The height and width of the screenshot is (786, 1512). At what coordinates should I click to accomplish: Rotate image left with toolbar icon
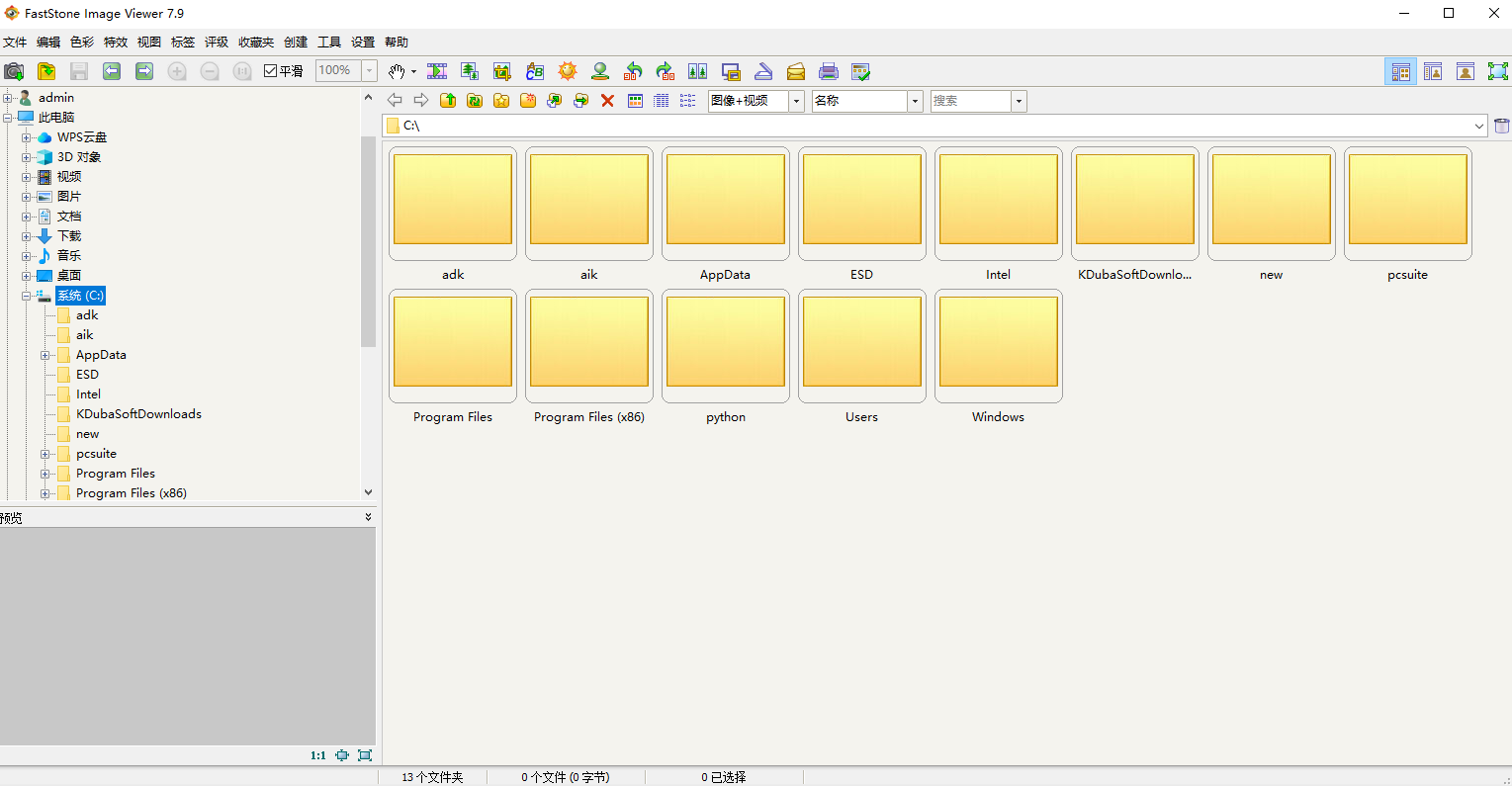coord(633,71)
